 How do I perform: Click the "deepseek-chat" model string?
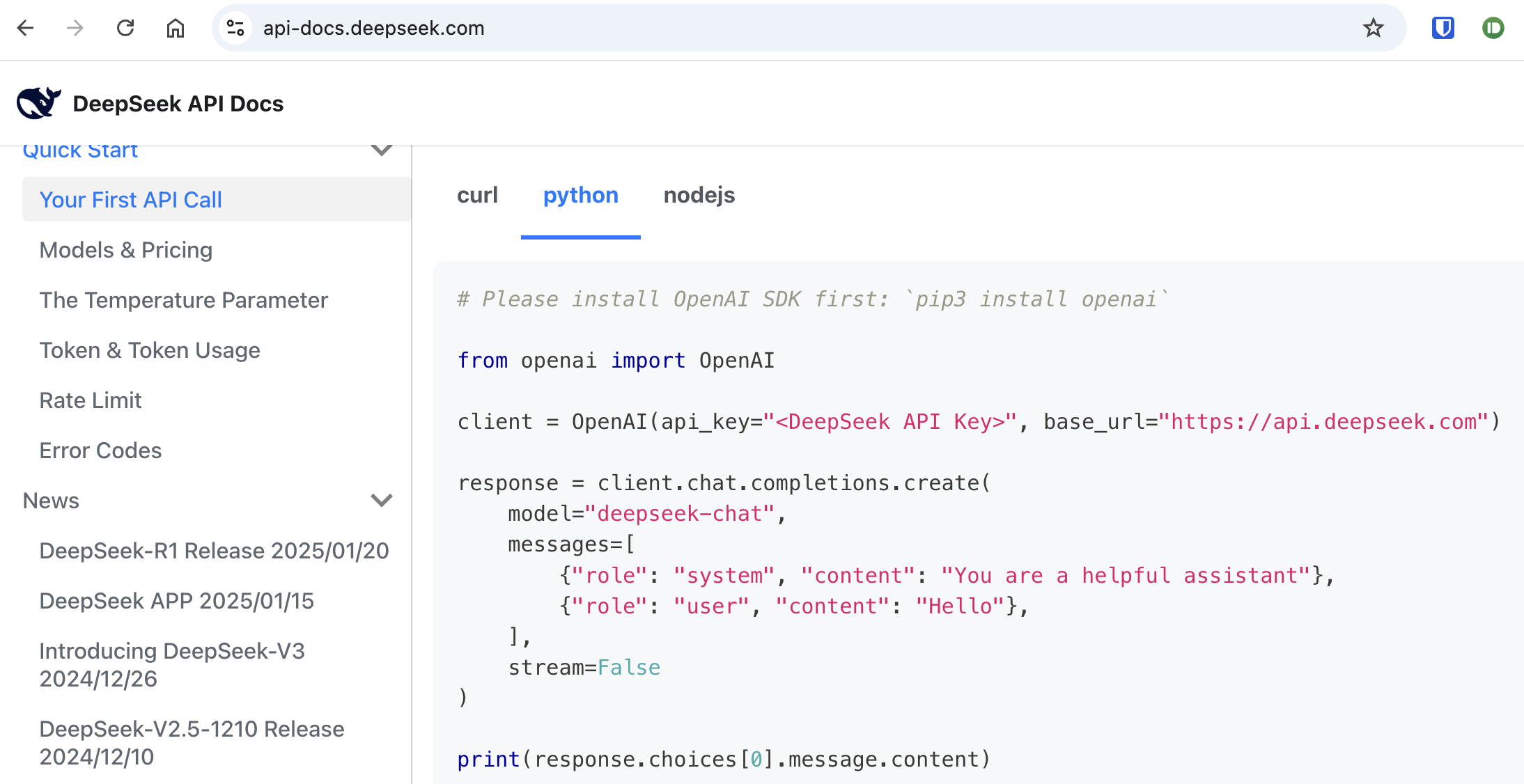(680, 514)
